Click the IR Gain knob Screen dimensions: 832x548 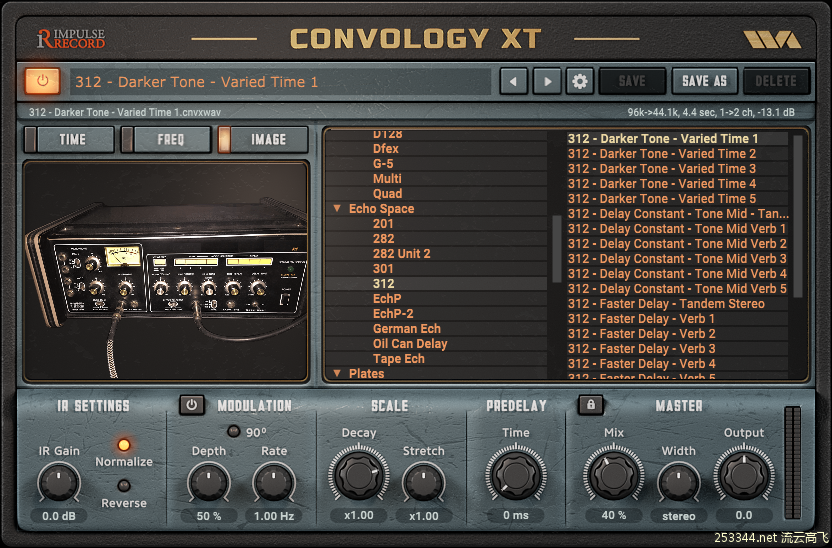[x=58, y=482]
